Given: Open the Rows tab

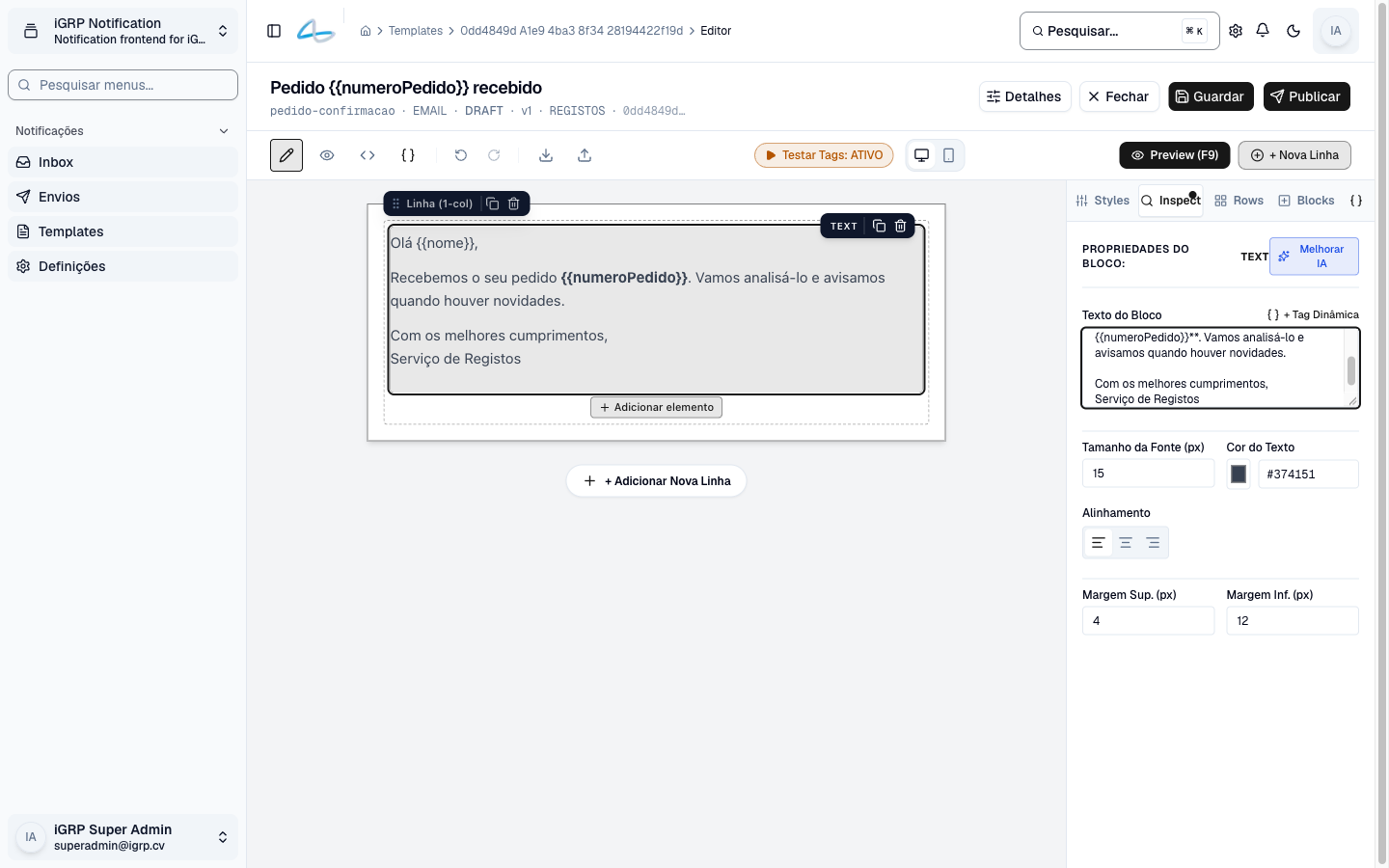Looking at the screenshot, I should [x=1239, y=201].
